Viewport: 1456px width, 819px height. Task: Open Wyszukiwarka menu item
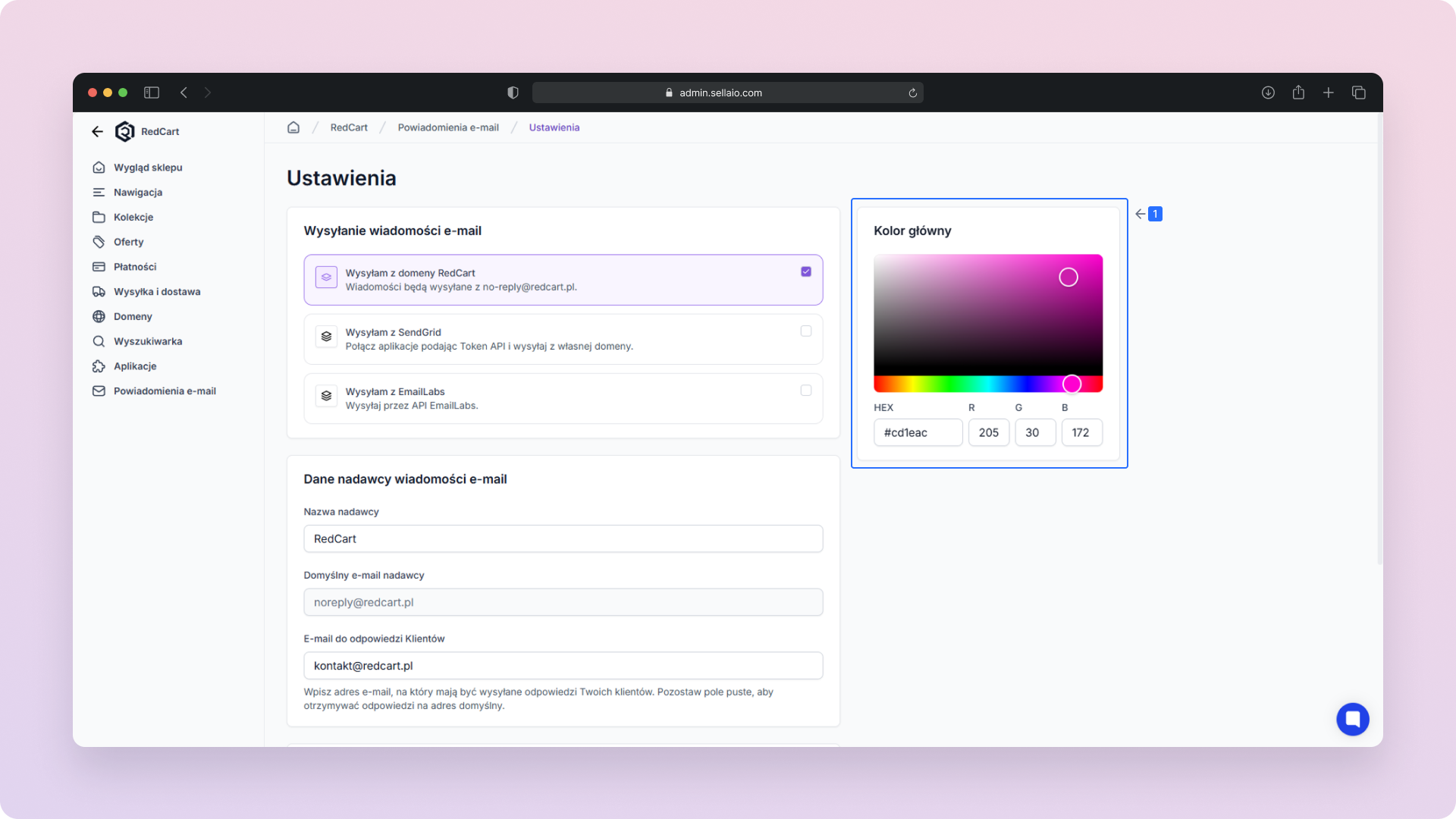pos(148,341)
